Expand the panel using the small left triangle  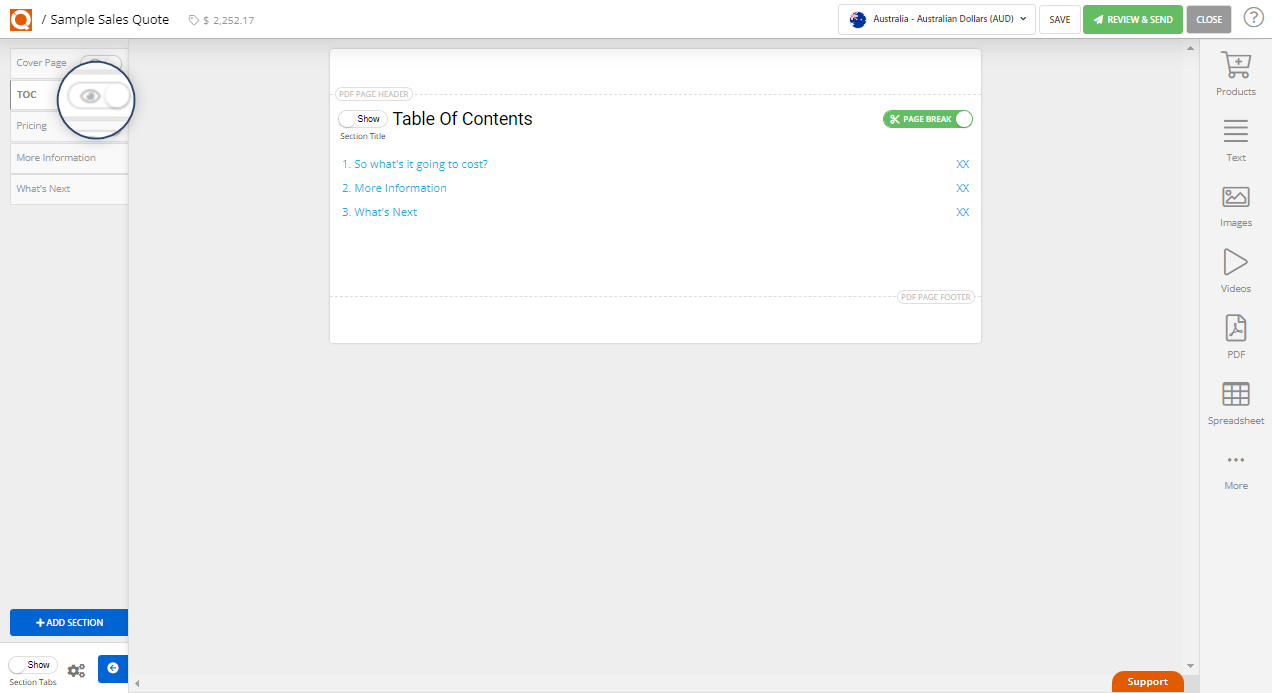pyautogui.click(x=137, y=684)
